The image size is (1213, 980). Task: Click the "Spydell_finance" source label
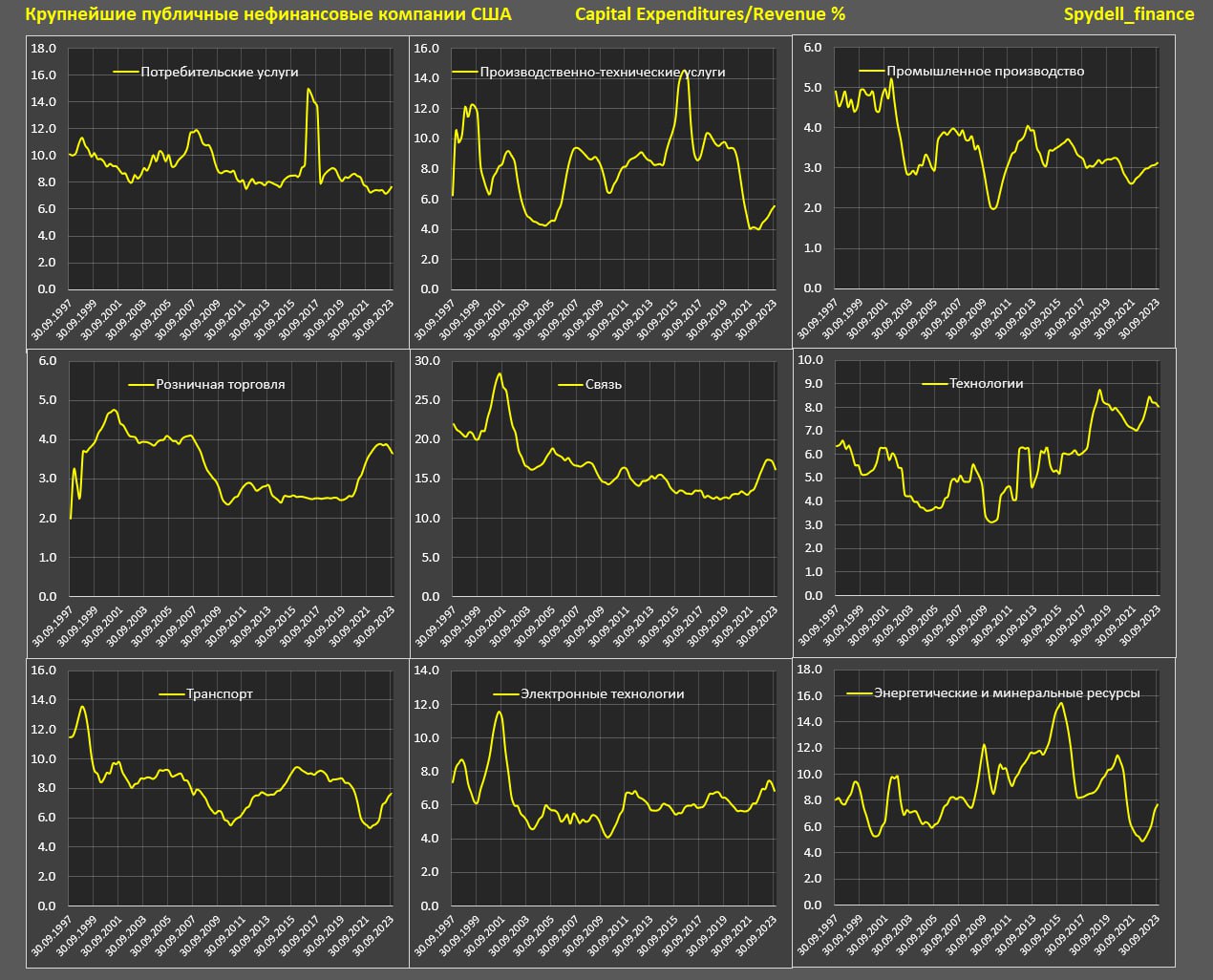click(x=1129, y=14)
